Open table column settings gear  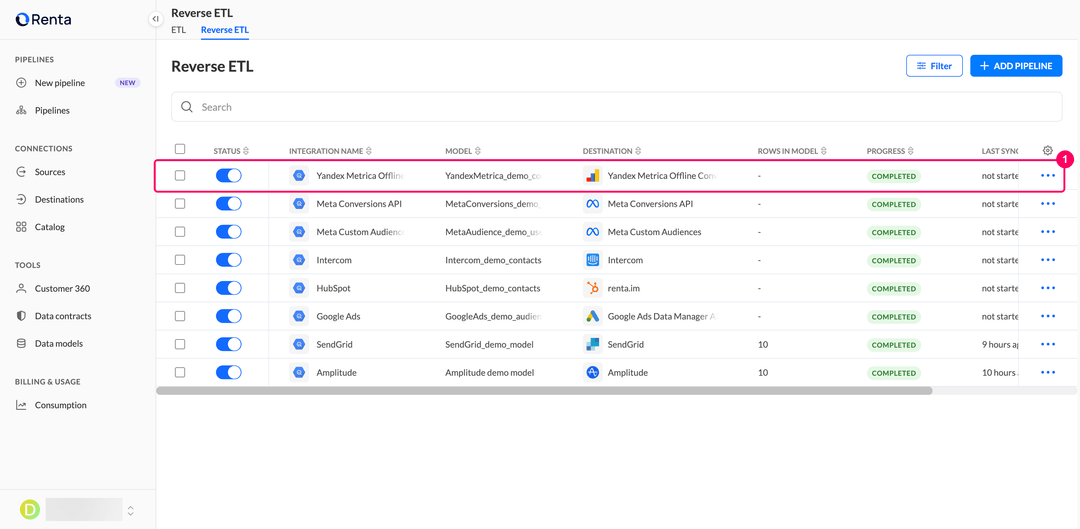tap(1048, 150)
